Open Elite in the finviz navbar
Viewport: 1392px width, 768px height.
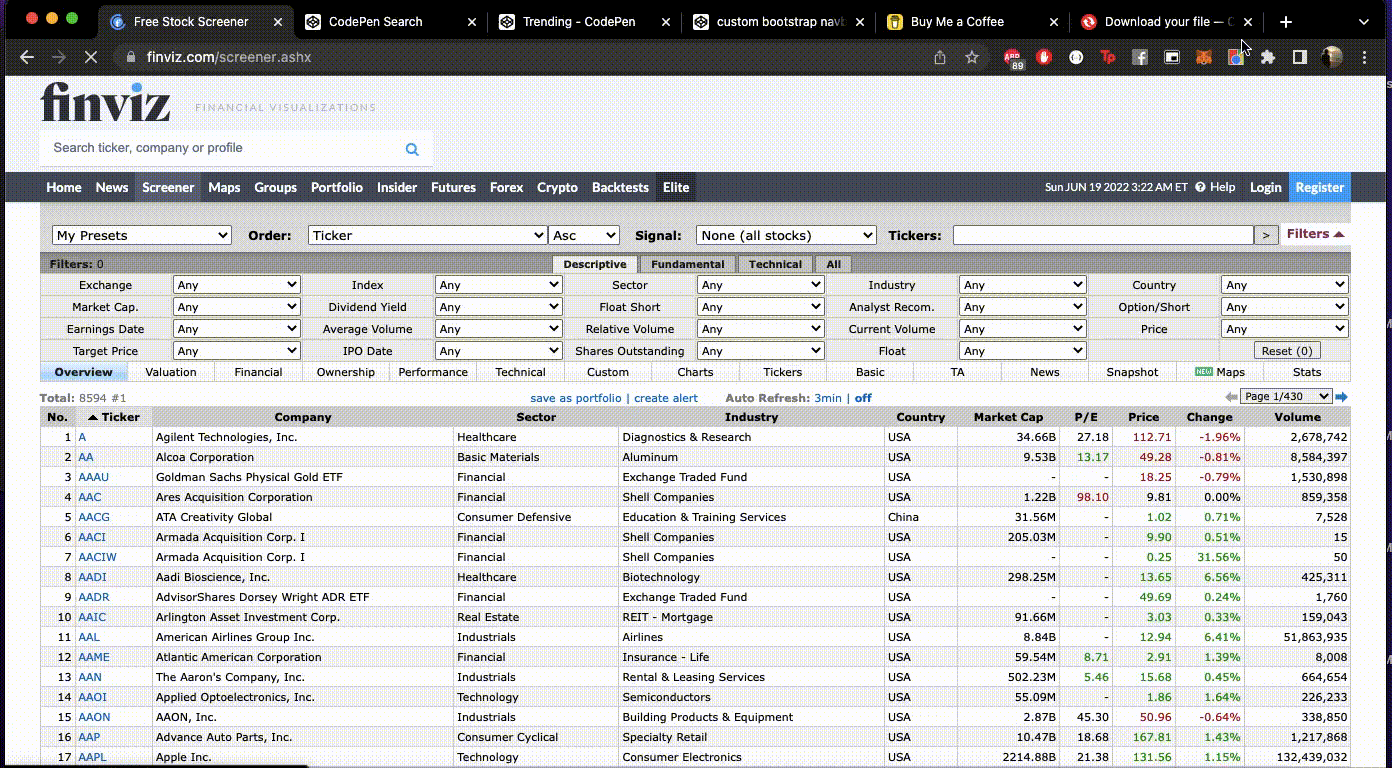(x=676, y=187)
